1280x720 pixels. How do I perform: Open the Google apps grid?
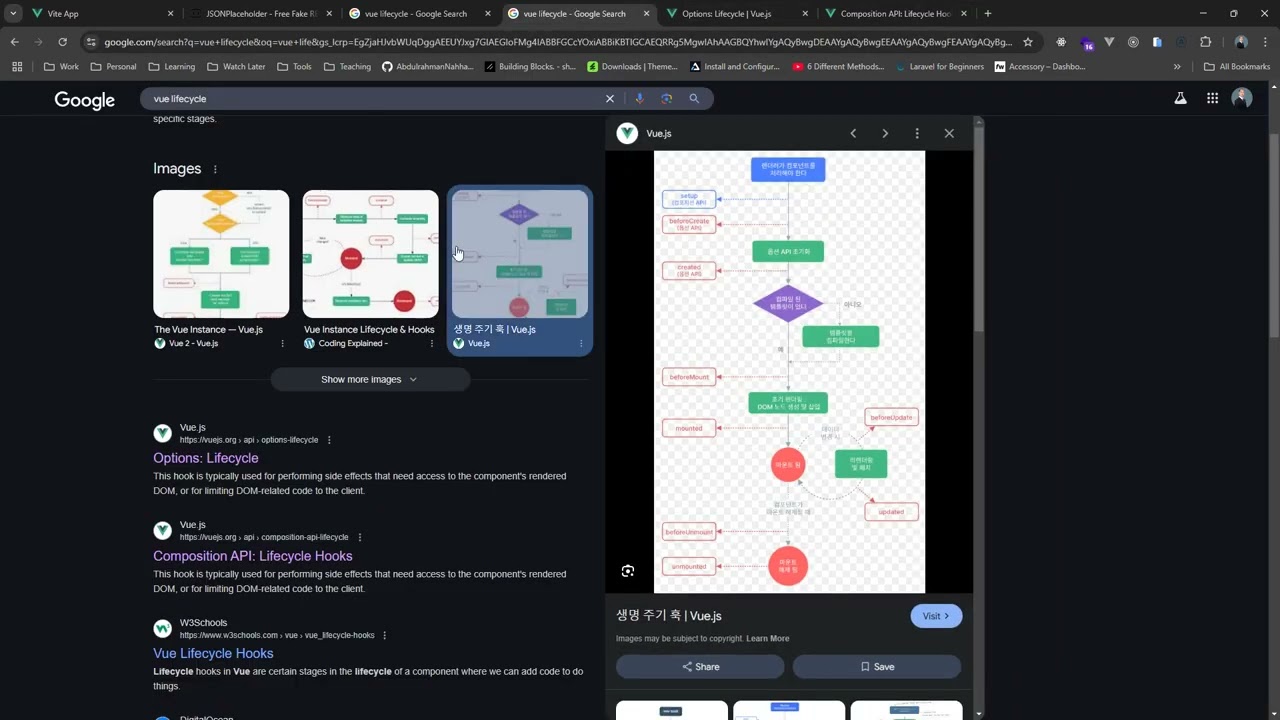tap(1212, 98)
